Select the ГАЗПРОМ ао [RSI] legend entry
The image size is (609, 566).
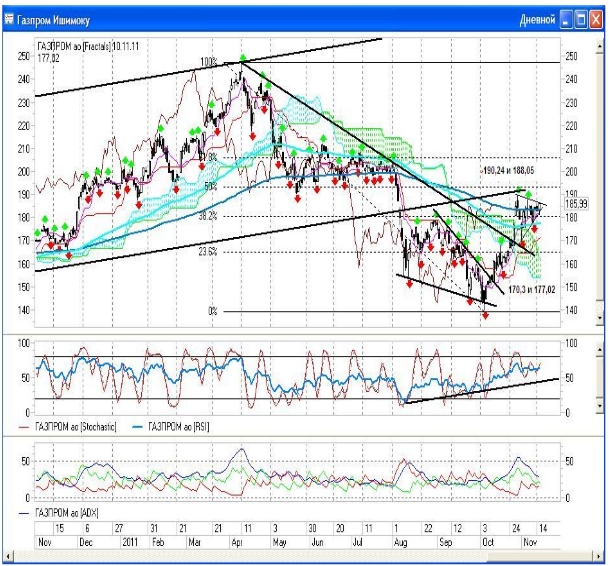(171, 427)
